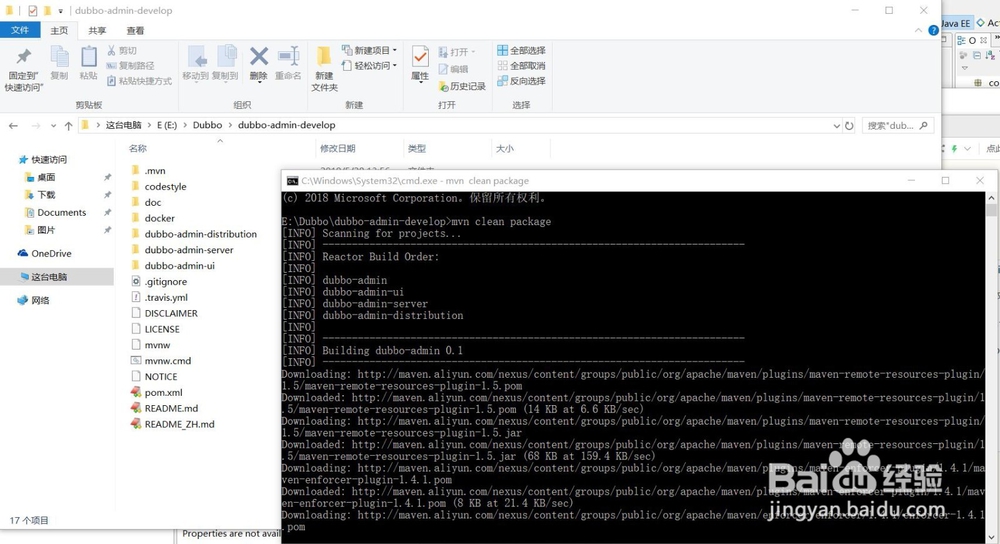Screen dimensions: 1000x544
Task: Click the Pin to Quick Access icon
Action: point(24,57)
